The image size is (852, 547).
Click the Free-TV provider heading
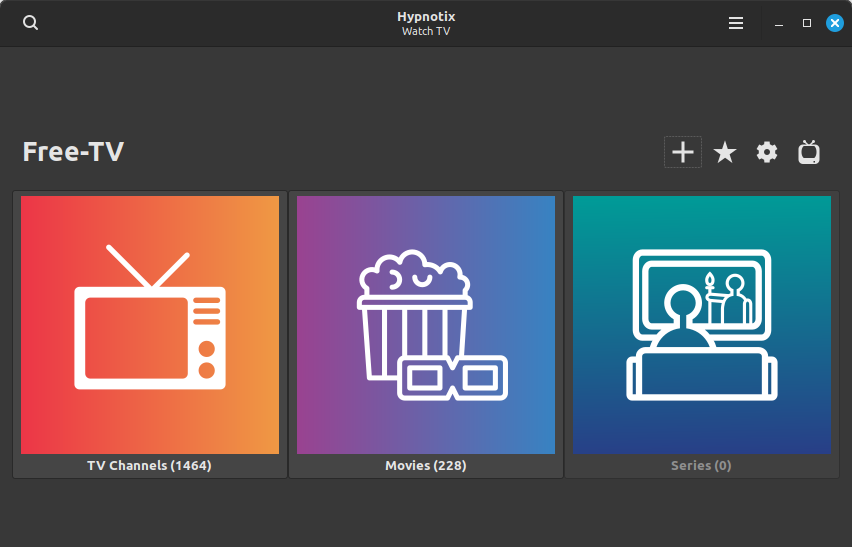coord(73,152)
